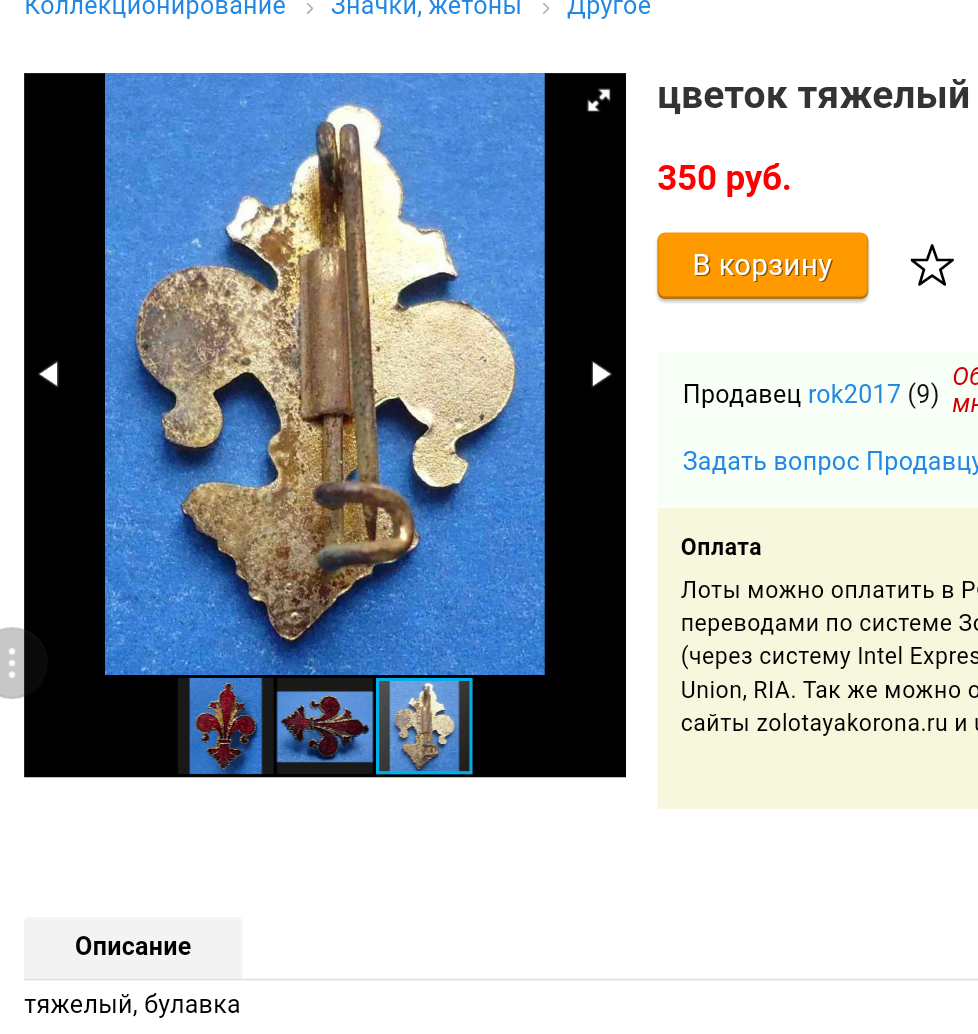Select the sideways red badge thumbnail
Image resolution: width=978 pixels, height=1034 pixels.
[324, 725]
